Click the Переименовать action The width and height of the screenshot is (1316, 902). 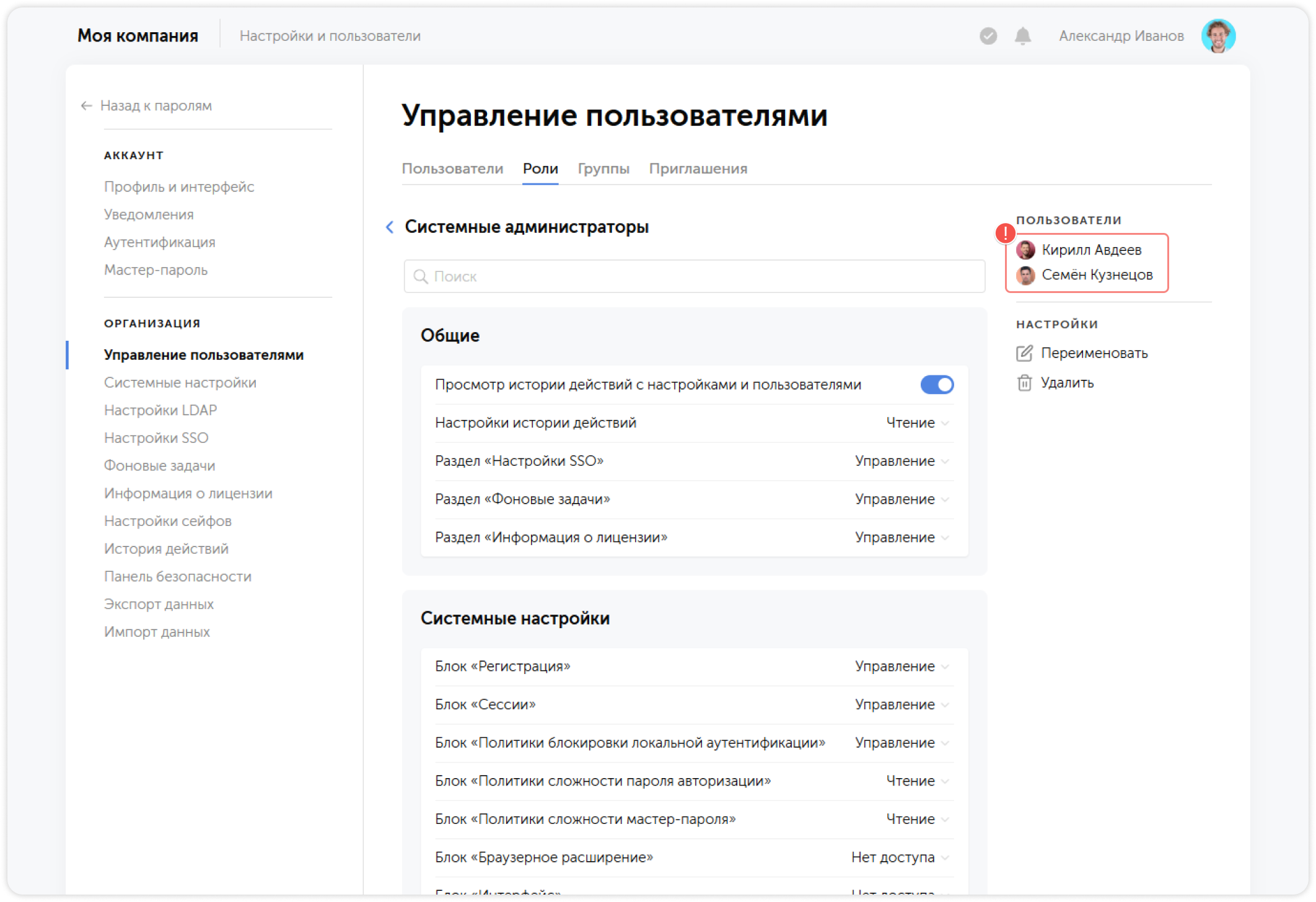click(x=1094, y=353)
